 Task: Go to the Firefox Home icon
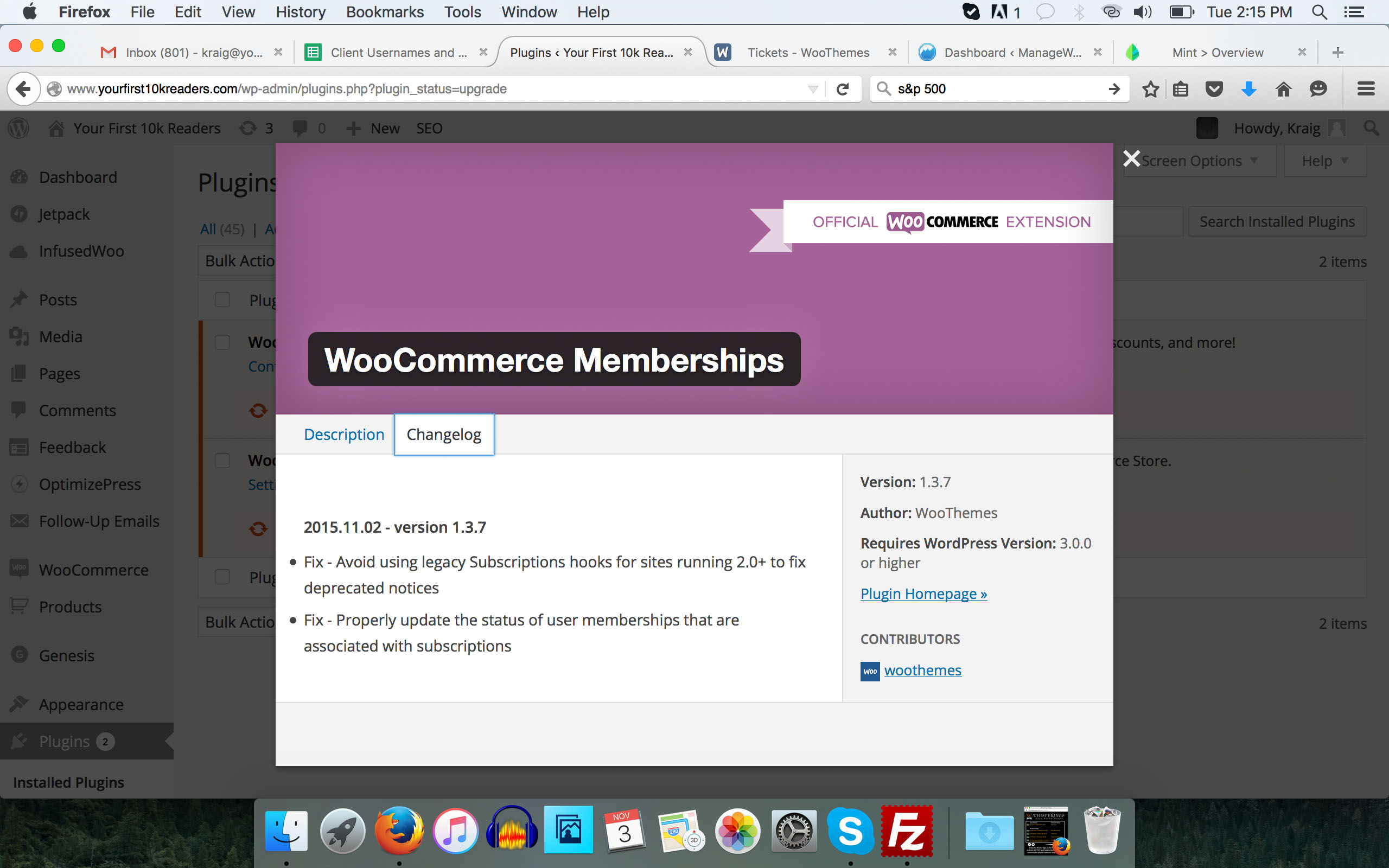click(1283, 89)
